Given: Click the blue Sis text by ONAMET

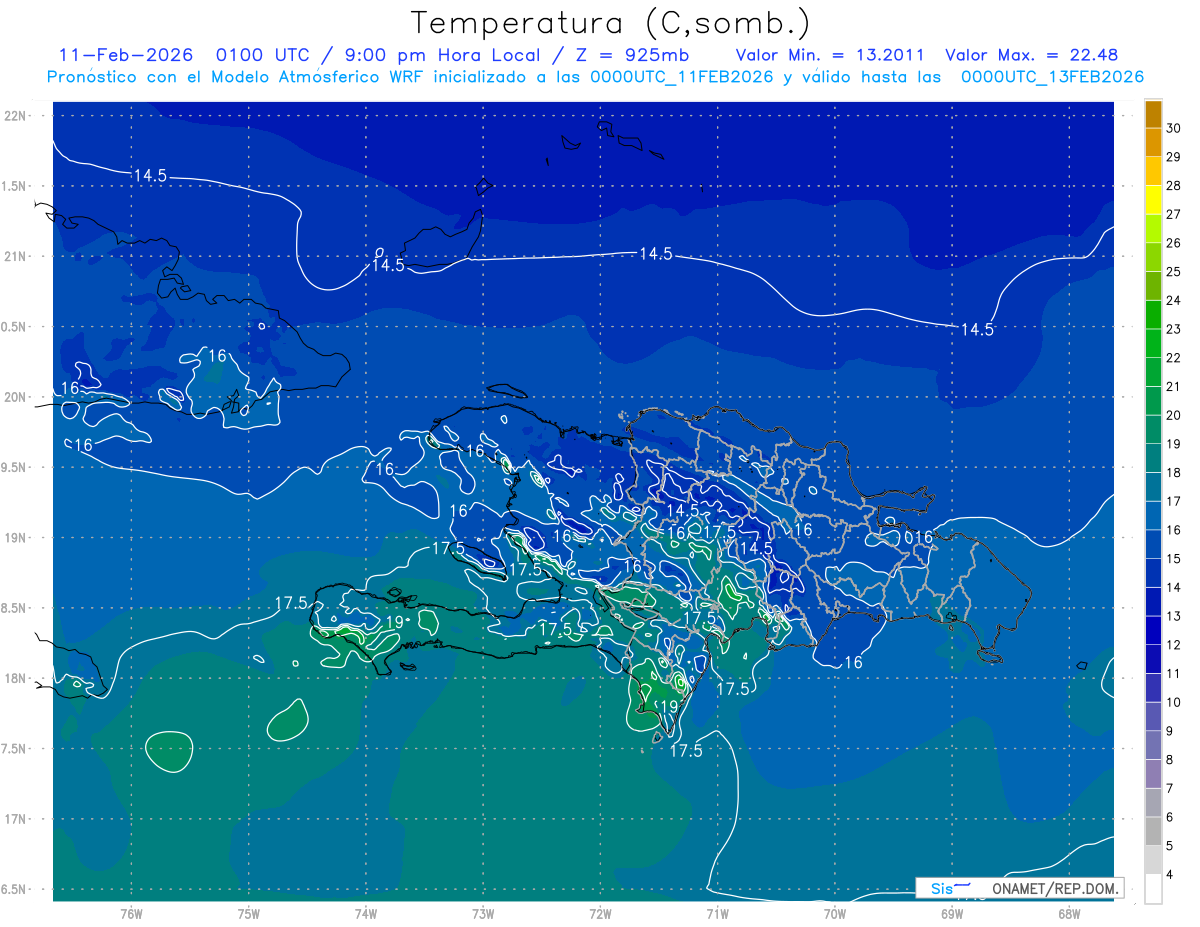Looking at the screenshot, I should click(x=942, y=888).
